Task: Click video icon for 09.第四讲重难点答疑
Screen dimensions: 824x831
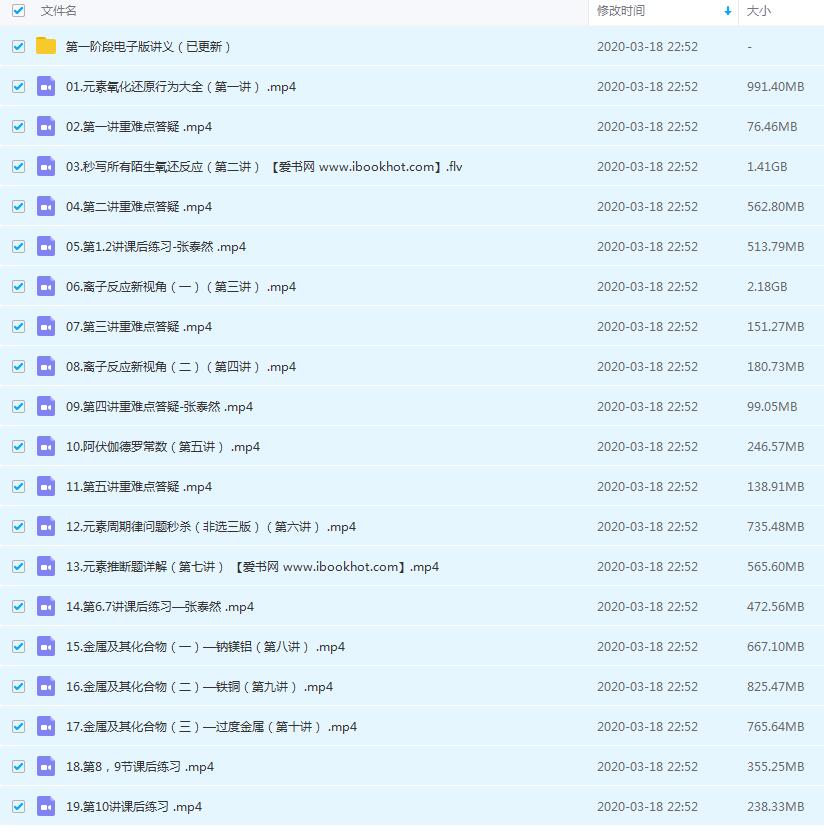Action: pyautogui.click(x=46, y=406)
